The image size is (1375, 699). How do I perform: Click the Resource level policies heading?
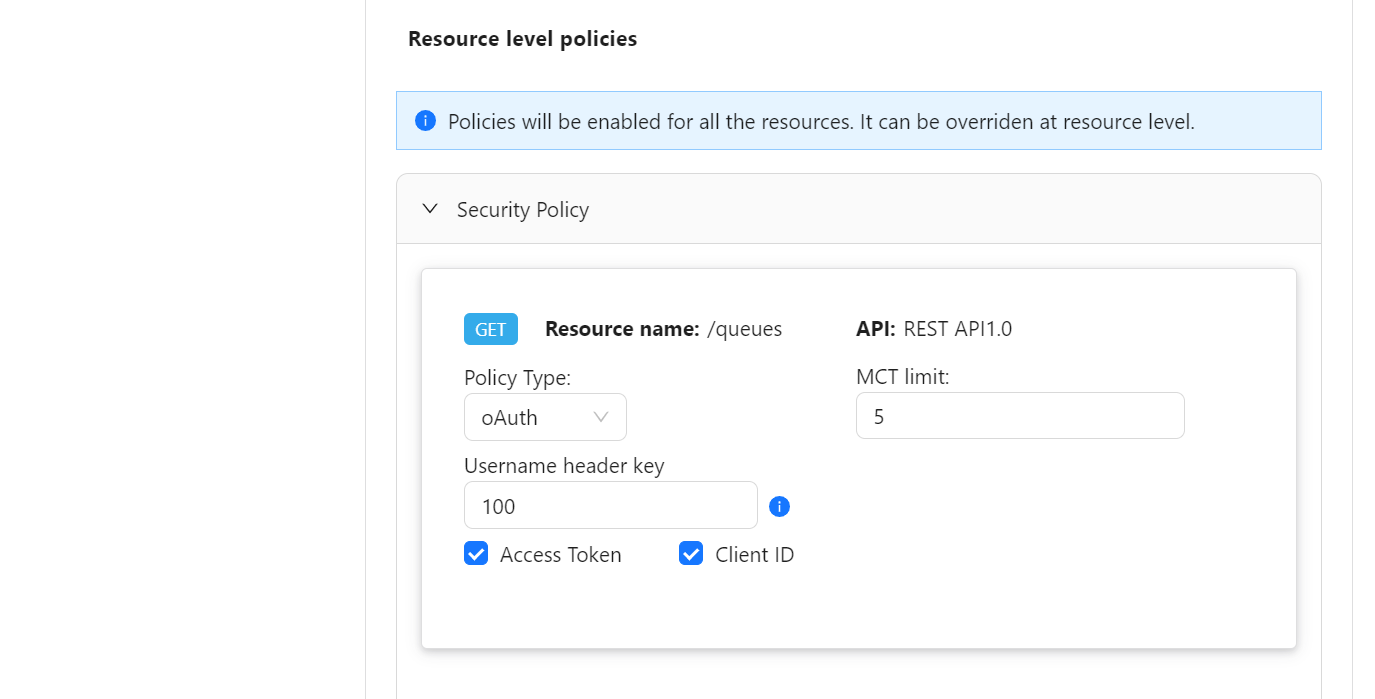tap(522, 38)
